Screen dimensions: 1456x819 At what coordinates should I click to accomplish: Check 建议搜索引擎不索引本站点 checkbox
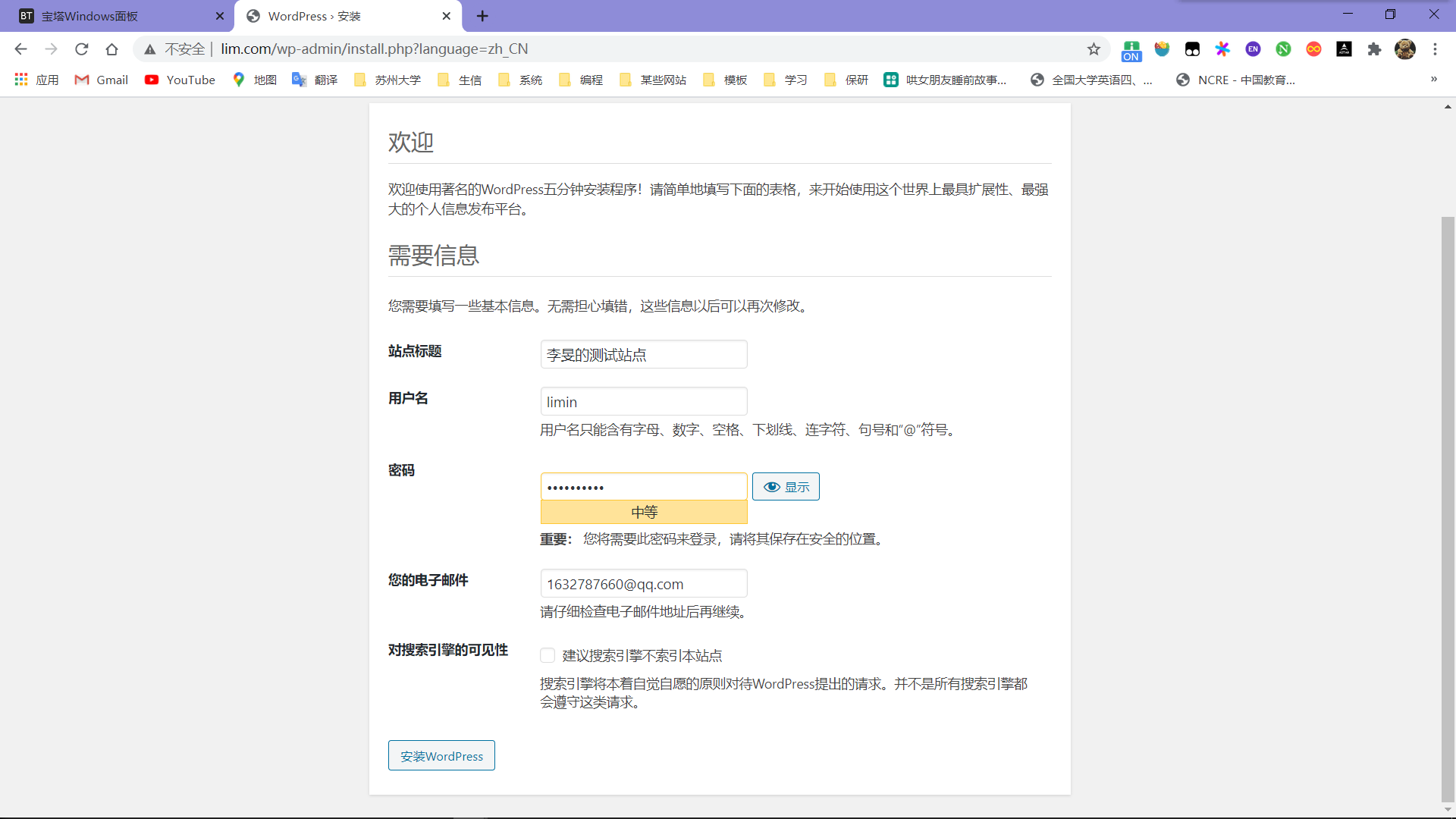pyautogui.click(x=548, y=655)
